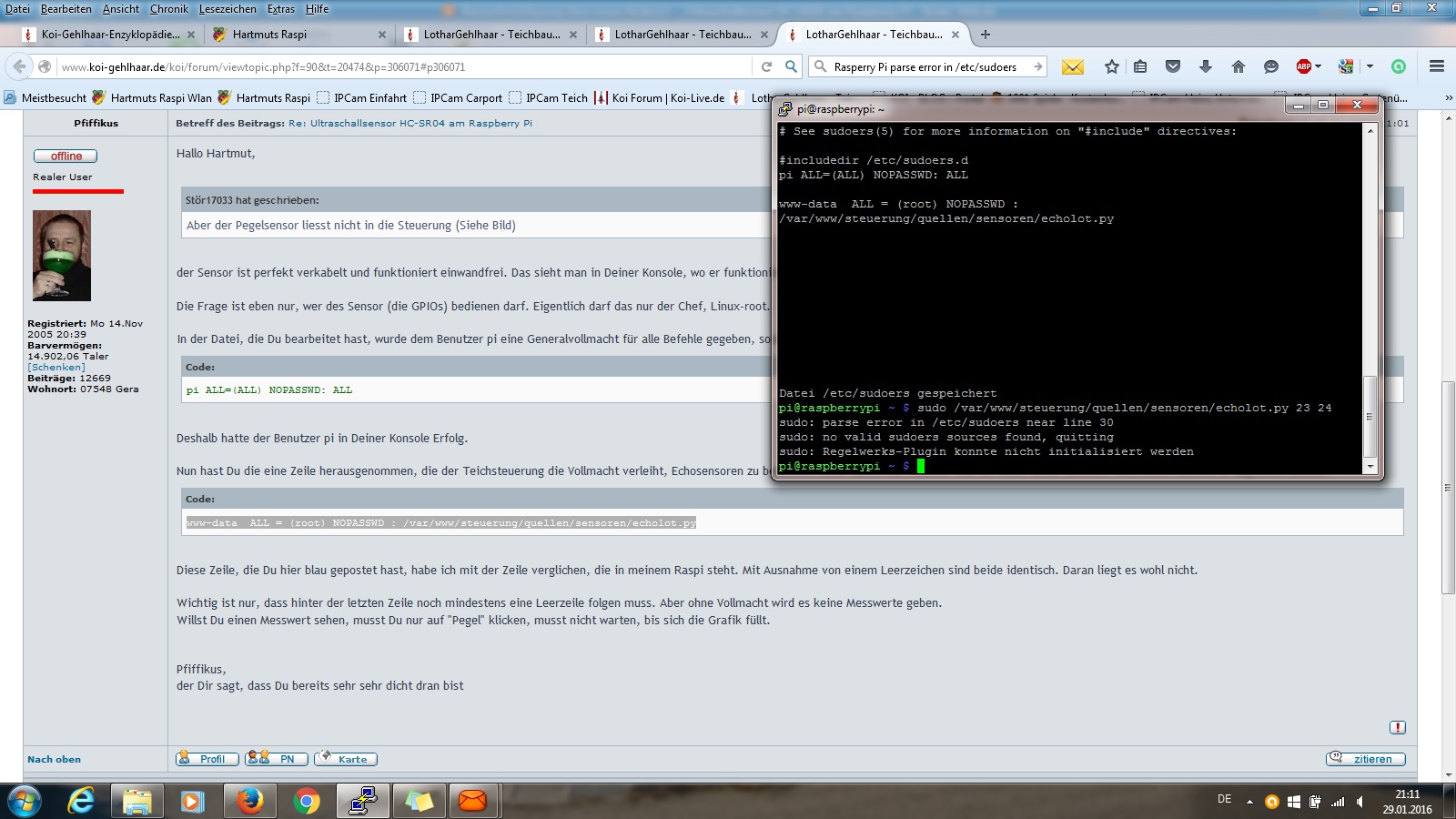Screen dimensions: 1456x819
Task: Go to the Firefox home page icon
Action: point(1238,66)
